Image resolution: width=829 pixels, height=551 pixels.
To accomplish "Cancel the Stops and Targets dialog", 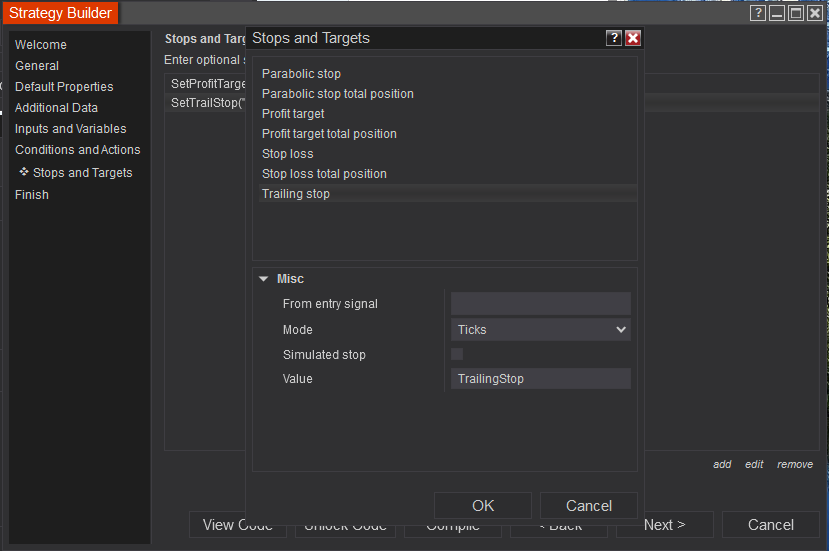I will 588,506.
